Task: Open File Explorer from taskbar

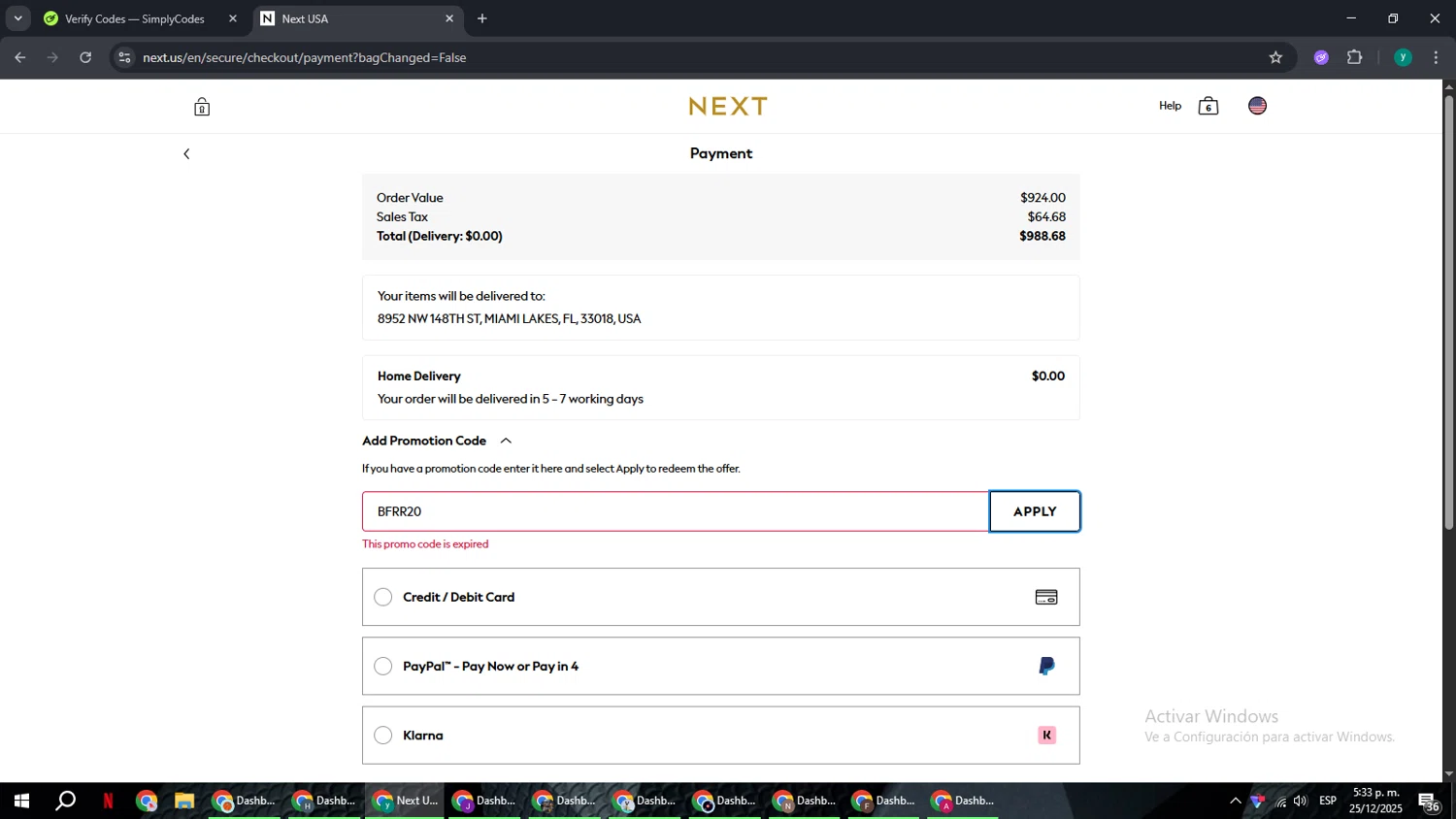Action: (x=184, y=801)
